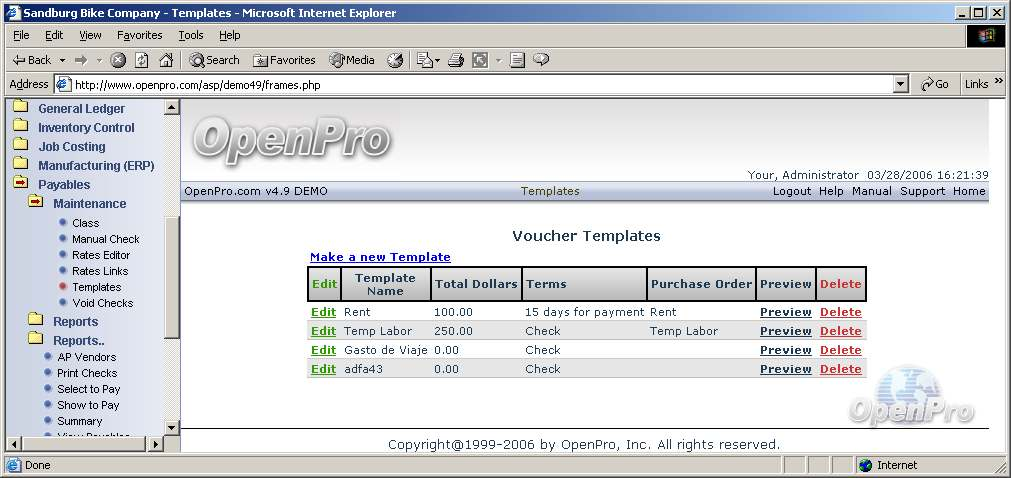Click the sidebar scroll down arrow
Viewport: 1011px width, 478px height.
(x=171, y=427)
